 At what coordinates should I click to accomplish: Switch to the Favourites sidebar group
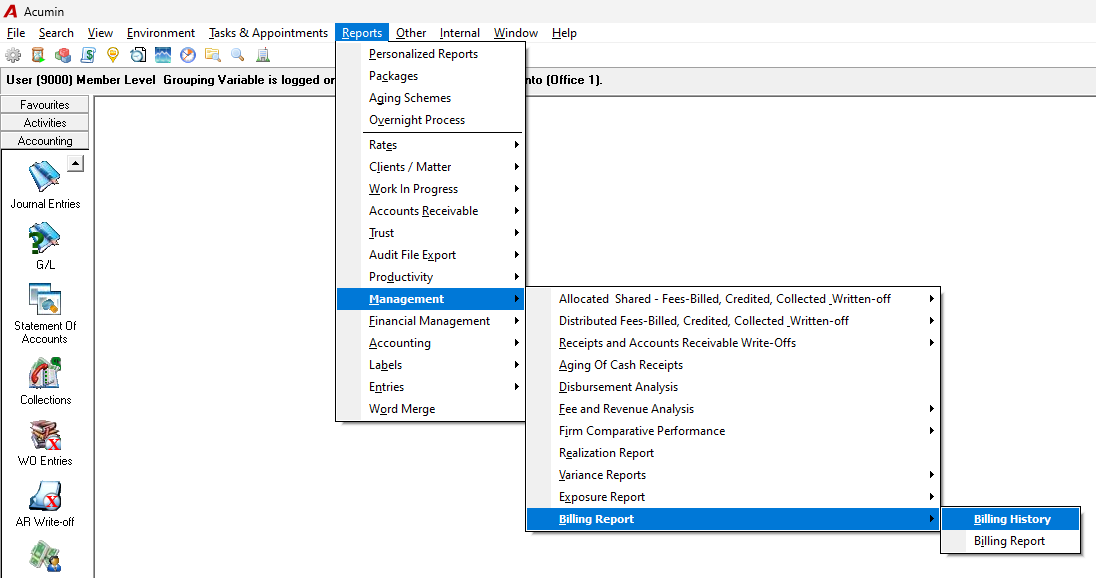(x=45, y=105)
